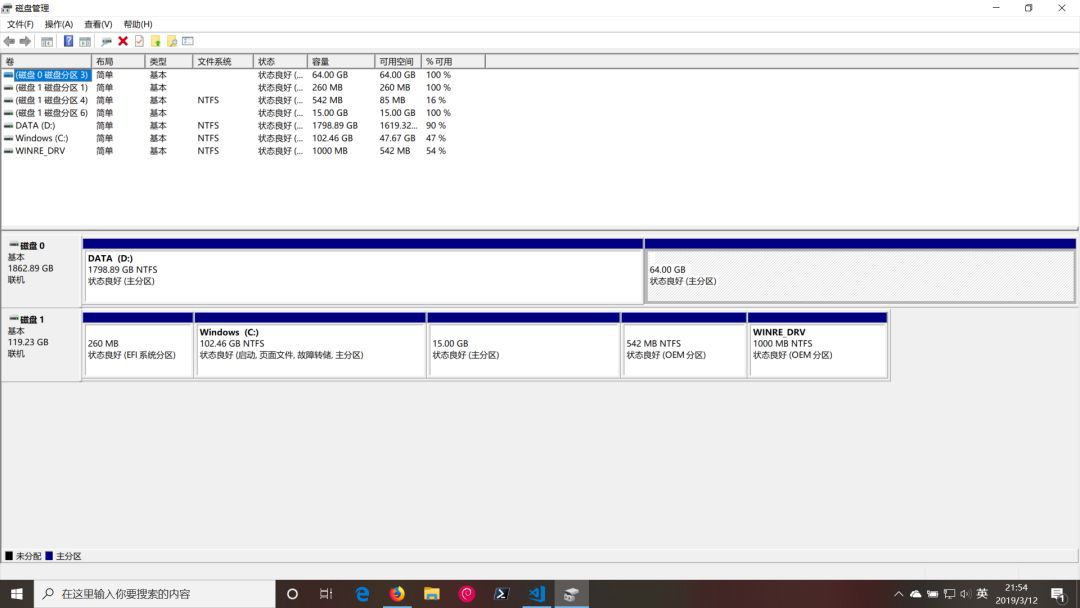The height and width of the screenshot is (608, 1080).
Task: Select the 64.00 GB hatched partition block
Action: coord(860,271)
